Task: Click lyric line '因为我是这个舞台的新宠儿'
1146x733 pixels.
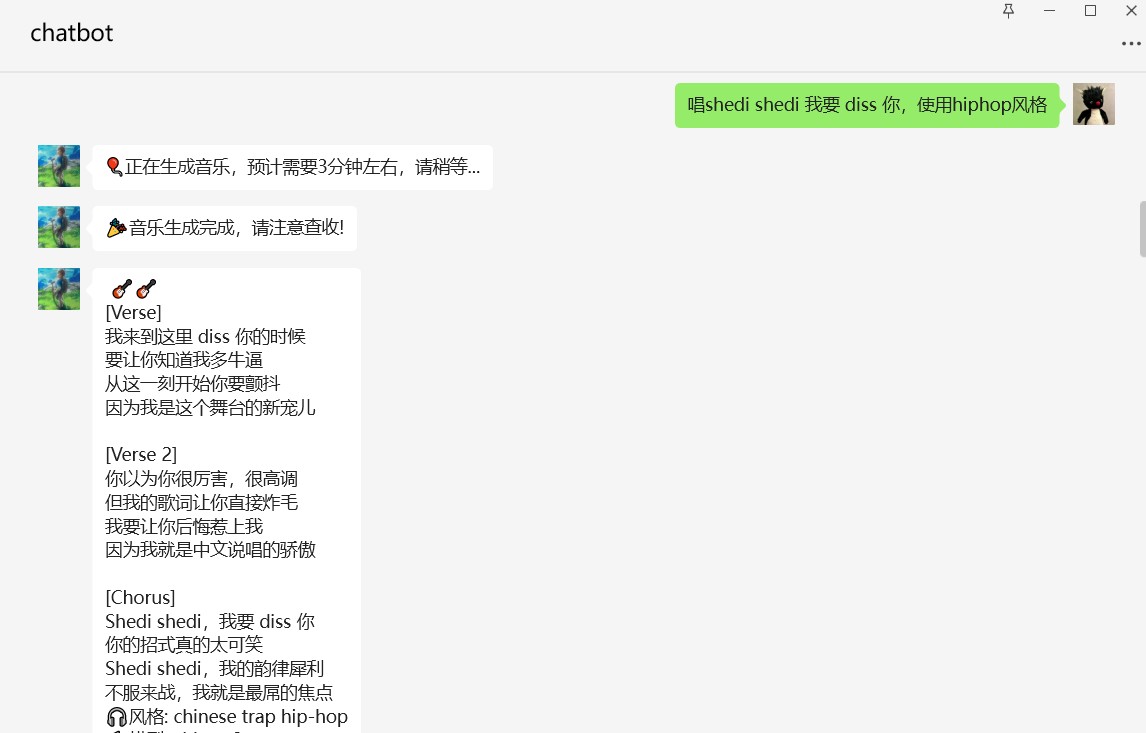Action: click(x=210, y=408)
